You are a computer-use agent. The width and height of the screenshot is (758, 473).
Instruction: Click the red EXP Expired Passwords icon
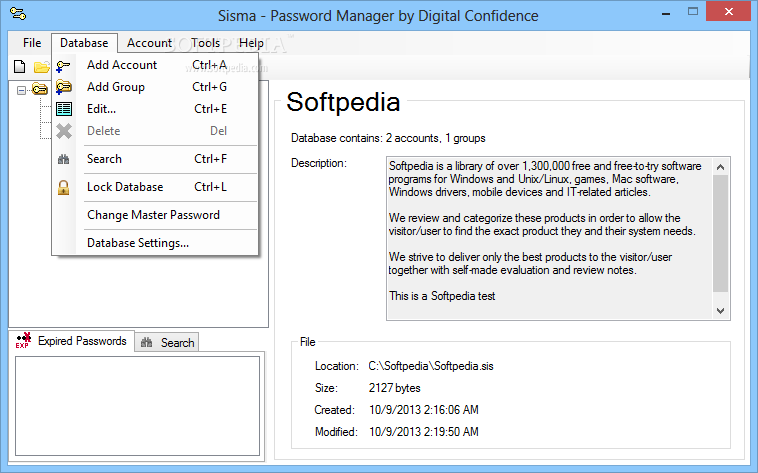23,340
